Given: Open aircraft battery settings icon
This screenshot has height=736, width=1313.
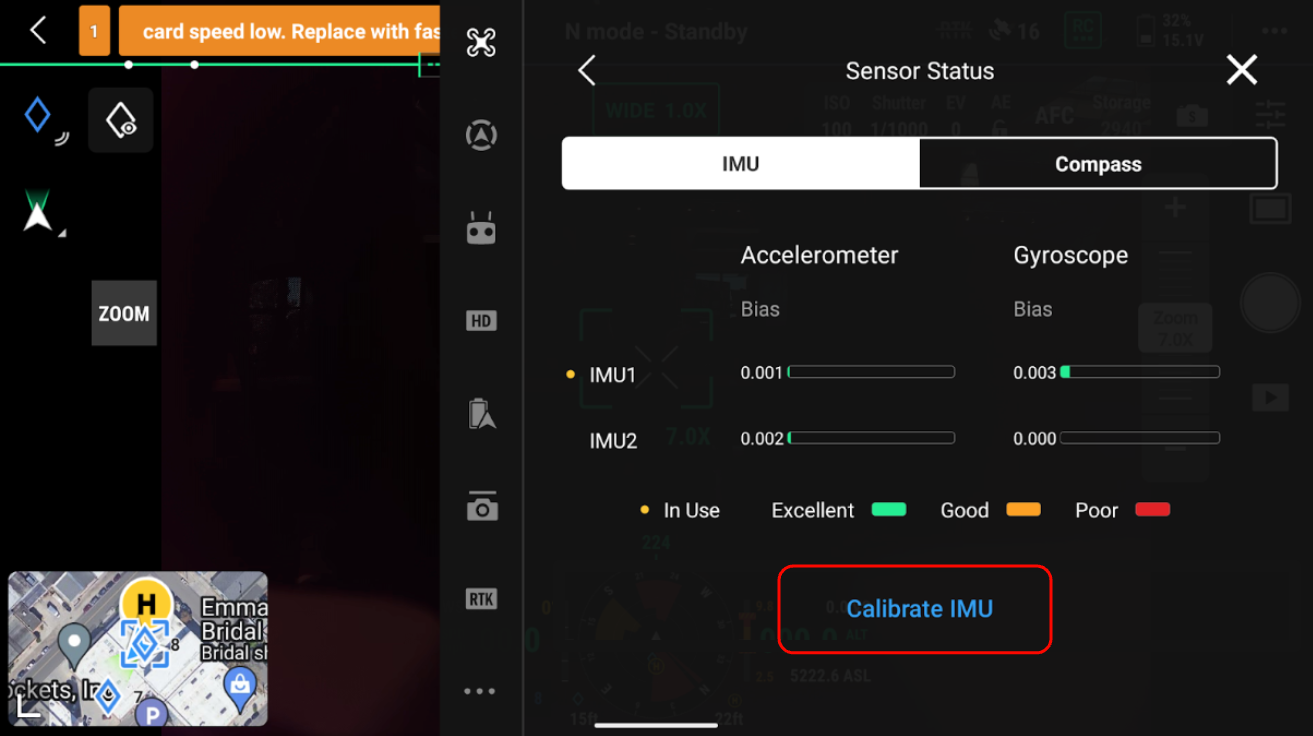Looking at the screenshot, I should click(481, 413).
